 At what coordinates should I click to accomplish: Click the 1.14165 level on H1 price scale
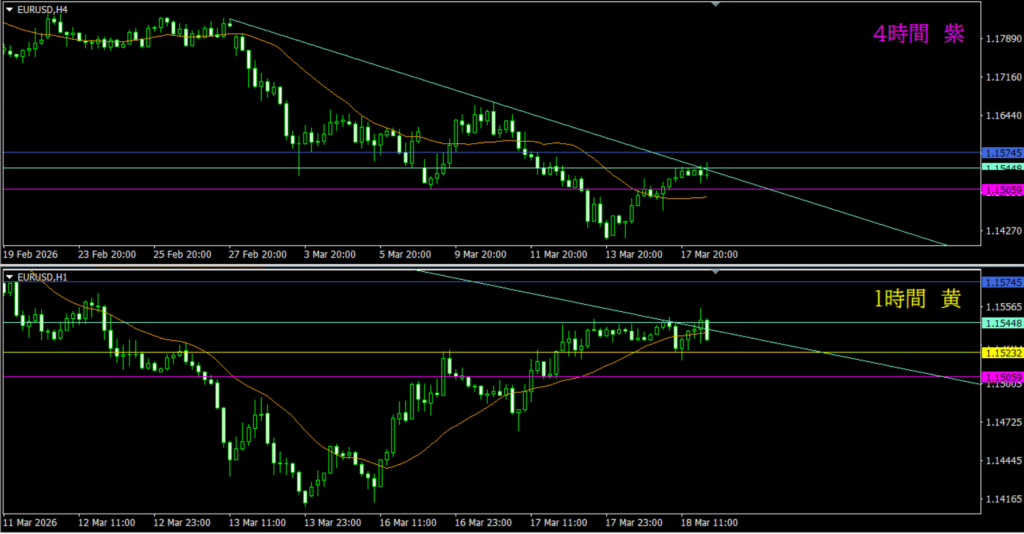tap(1001, 498)
